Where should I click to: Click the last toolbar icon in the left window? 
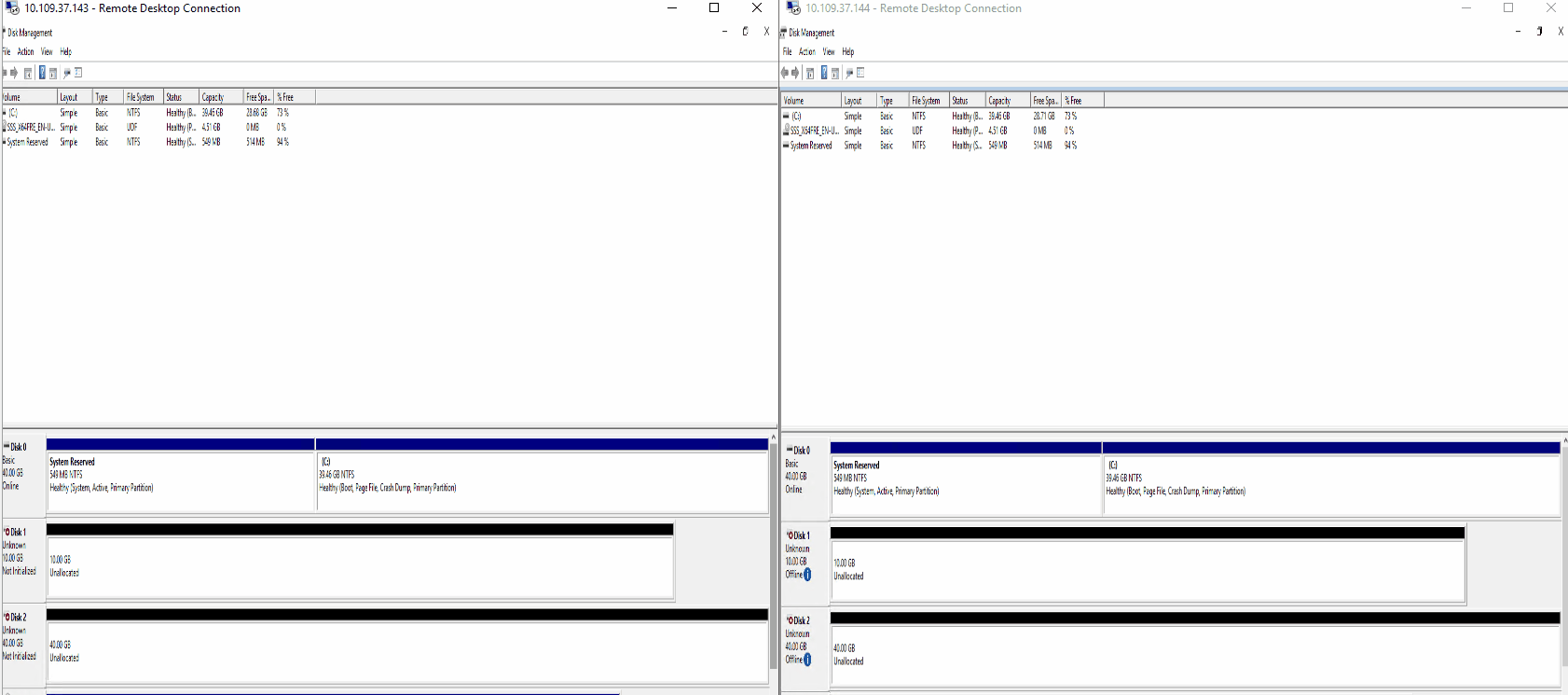click(x=78, y=73)
